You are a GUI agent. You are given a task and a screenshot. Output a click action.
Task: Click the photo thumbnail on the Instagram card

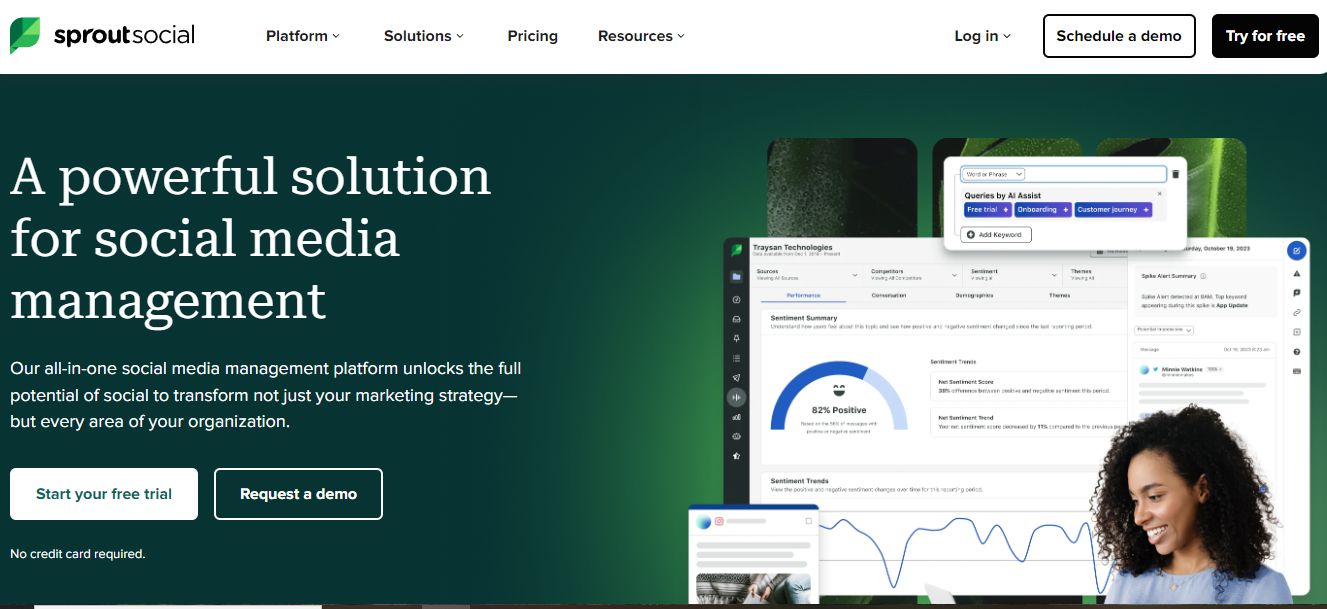click(x=753, y=588)
